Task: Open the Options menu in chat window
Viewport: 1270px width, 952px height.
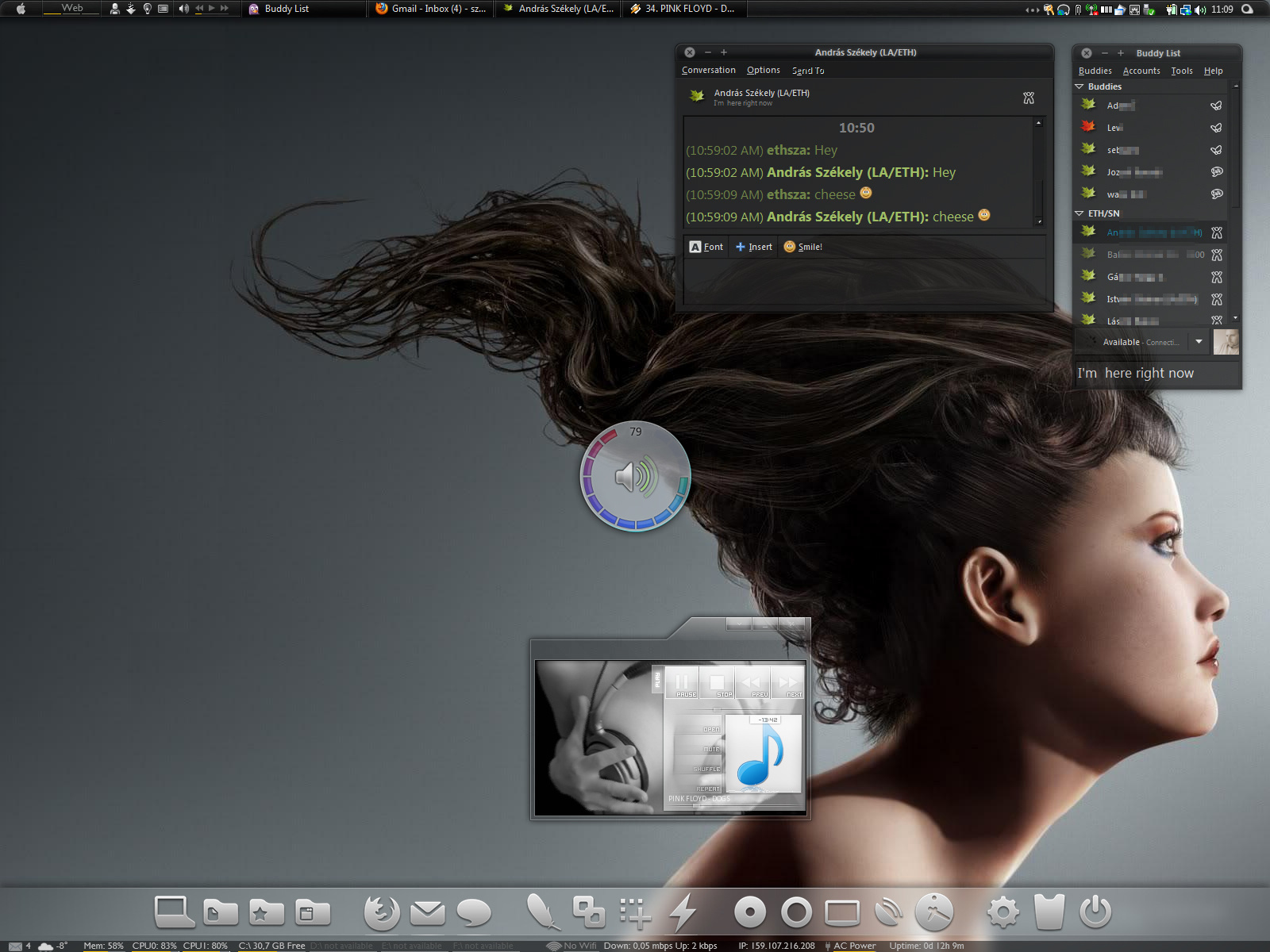Action: tap(763, 71)
